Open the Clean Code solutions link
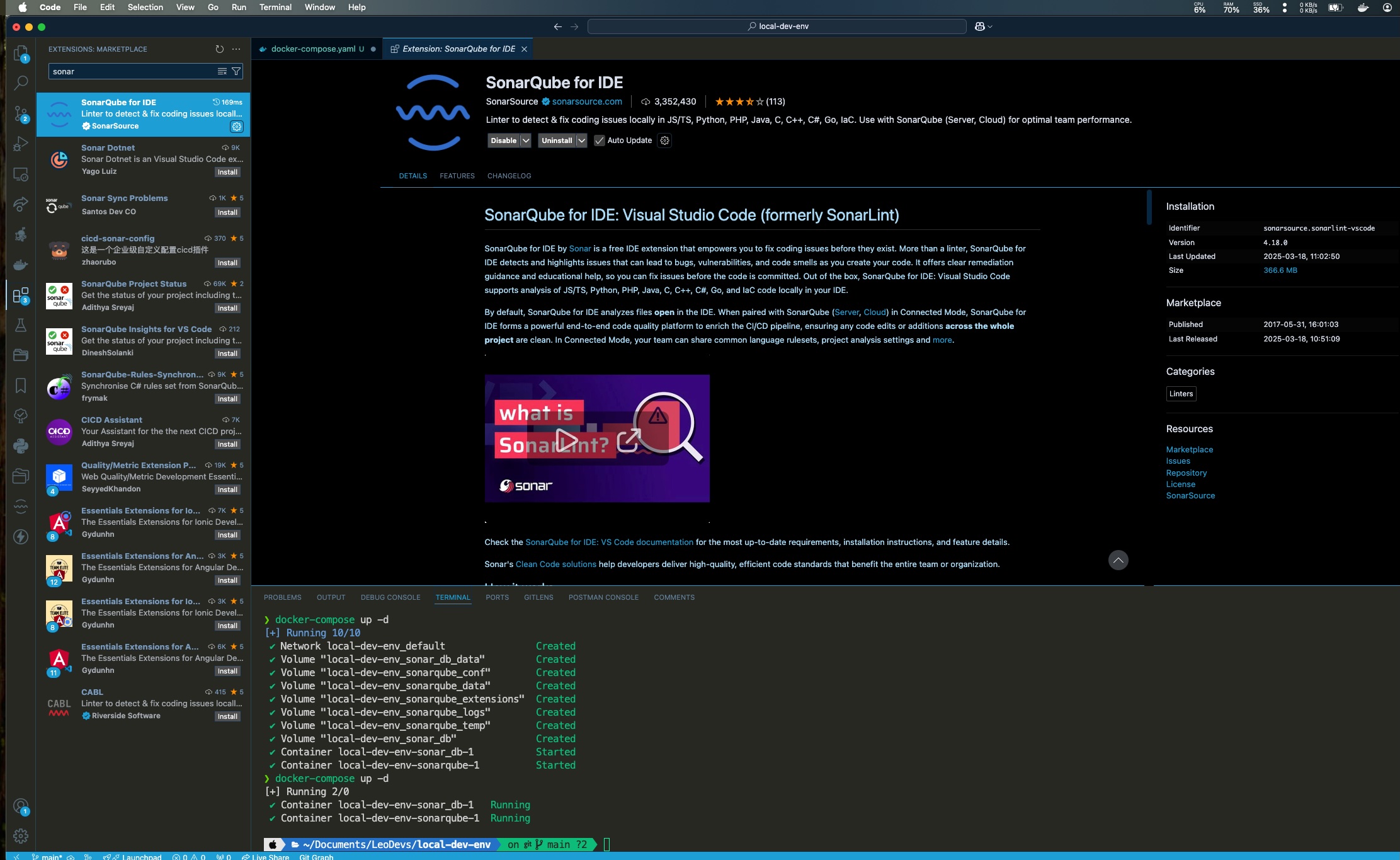 (555, 564)
